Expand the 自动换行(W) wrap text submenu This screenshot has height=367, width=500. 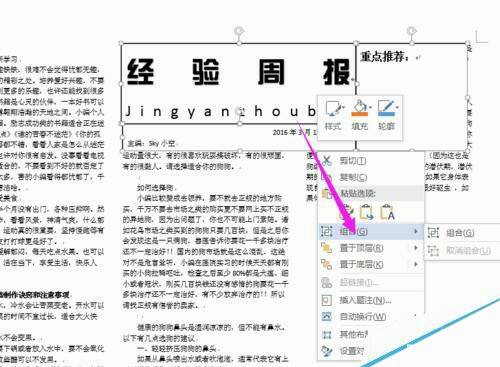tap(371, 316)
